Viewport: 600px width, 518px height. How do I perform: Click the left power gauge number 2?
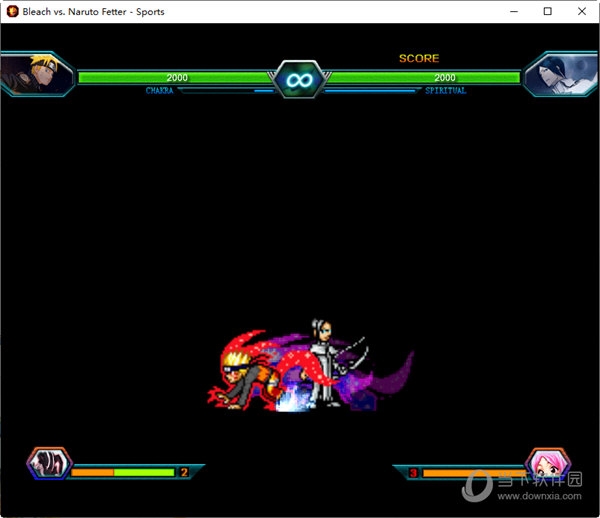(184, 472)
